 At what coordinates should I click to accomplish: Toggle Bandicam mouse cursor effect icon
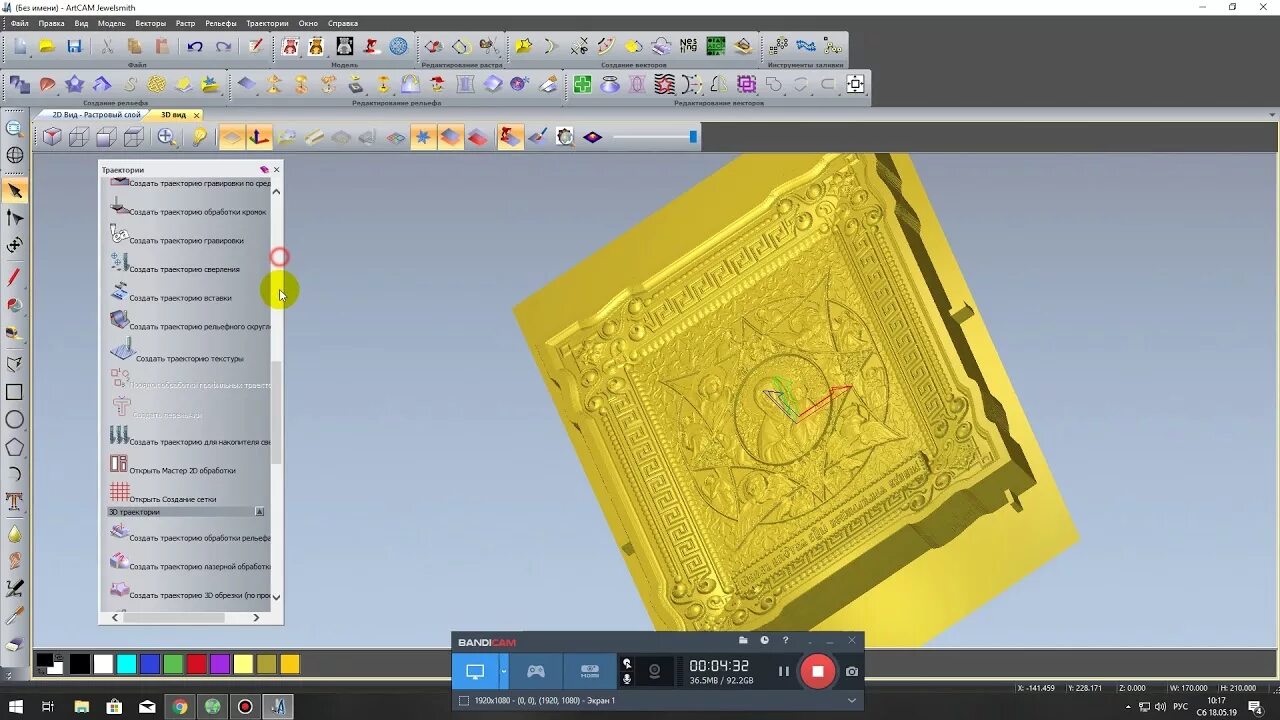point(627,663)
